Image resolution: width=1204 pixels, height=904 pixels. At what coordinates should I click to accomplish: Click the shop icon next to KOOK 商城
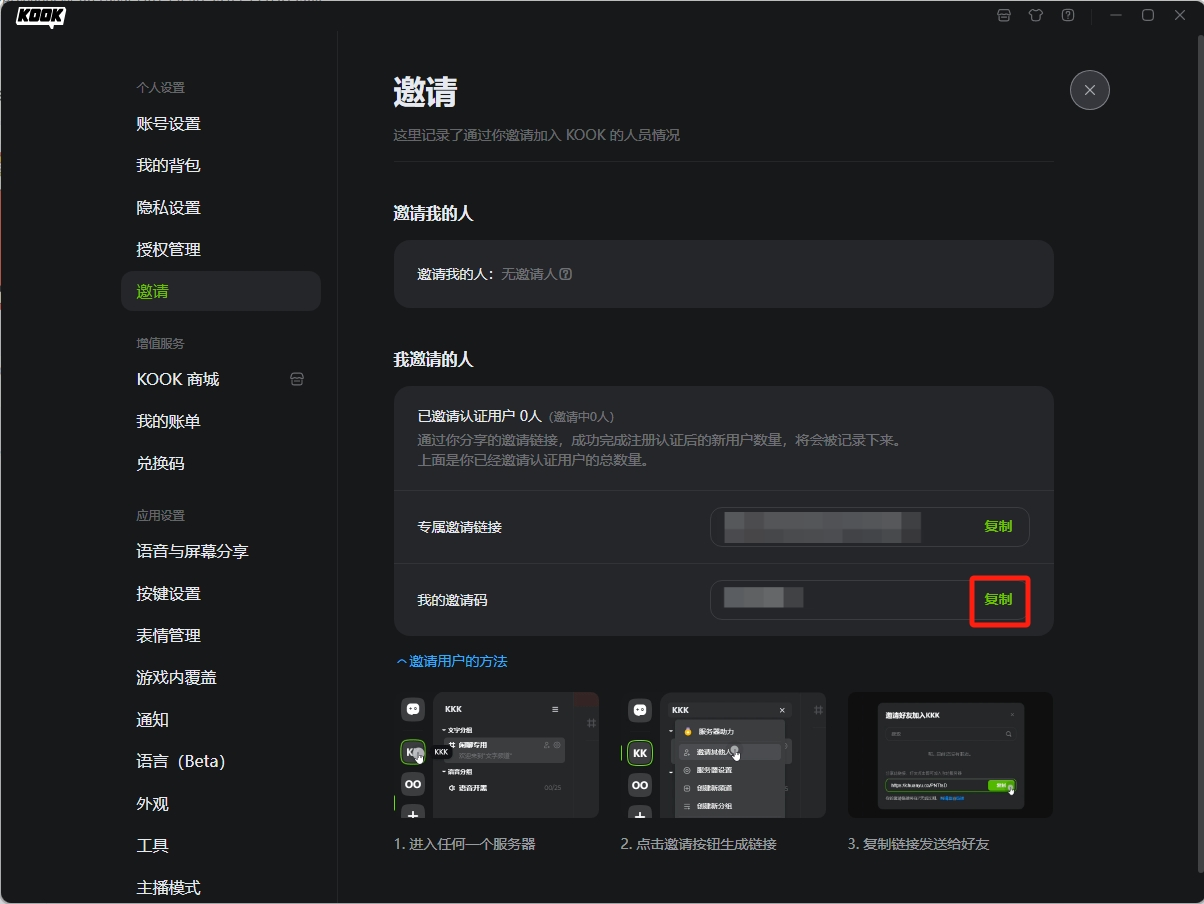297,379
